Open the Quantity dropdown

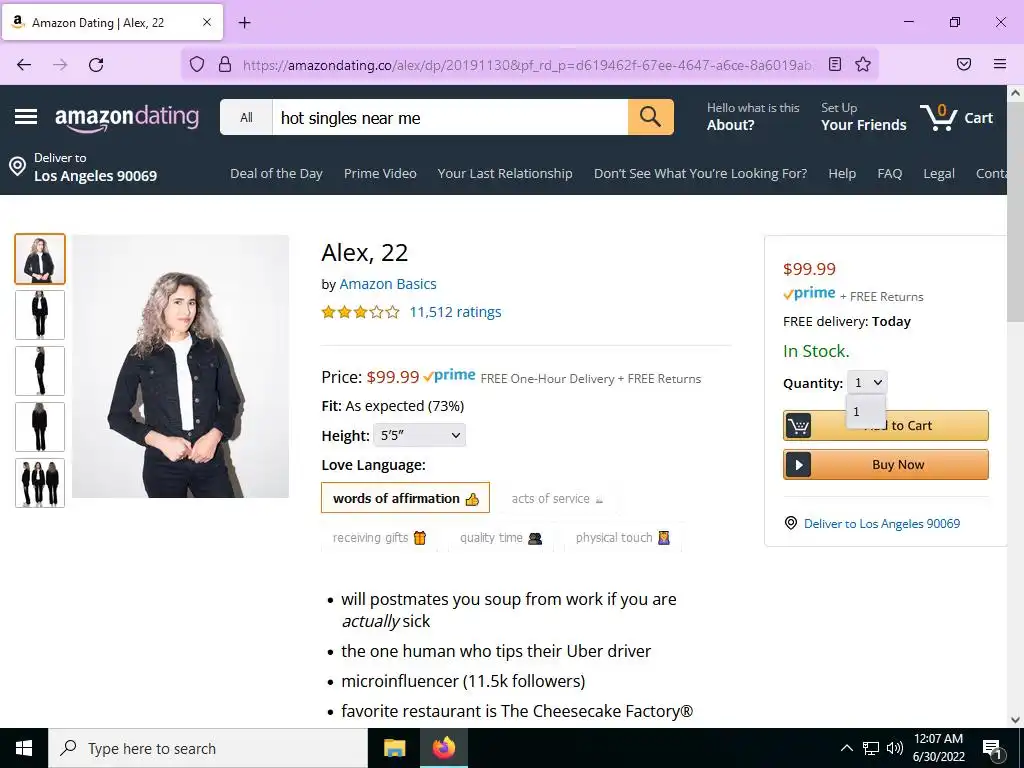point(867,383)
